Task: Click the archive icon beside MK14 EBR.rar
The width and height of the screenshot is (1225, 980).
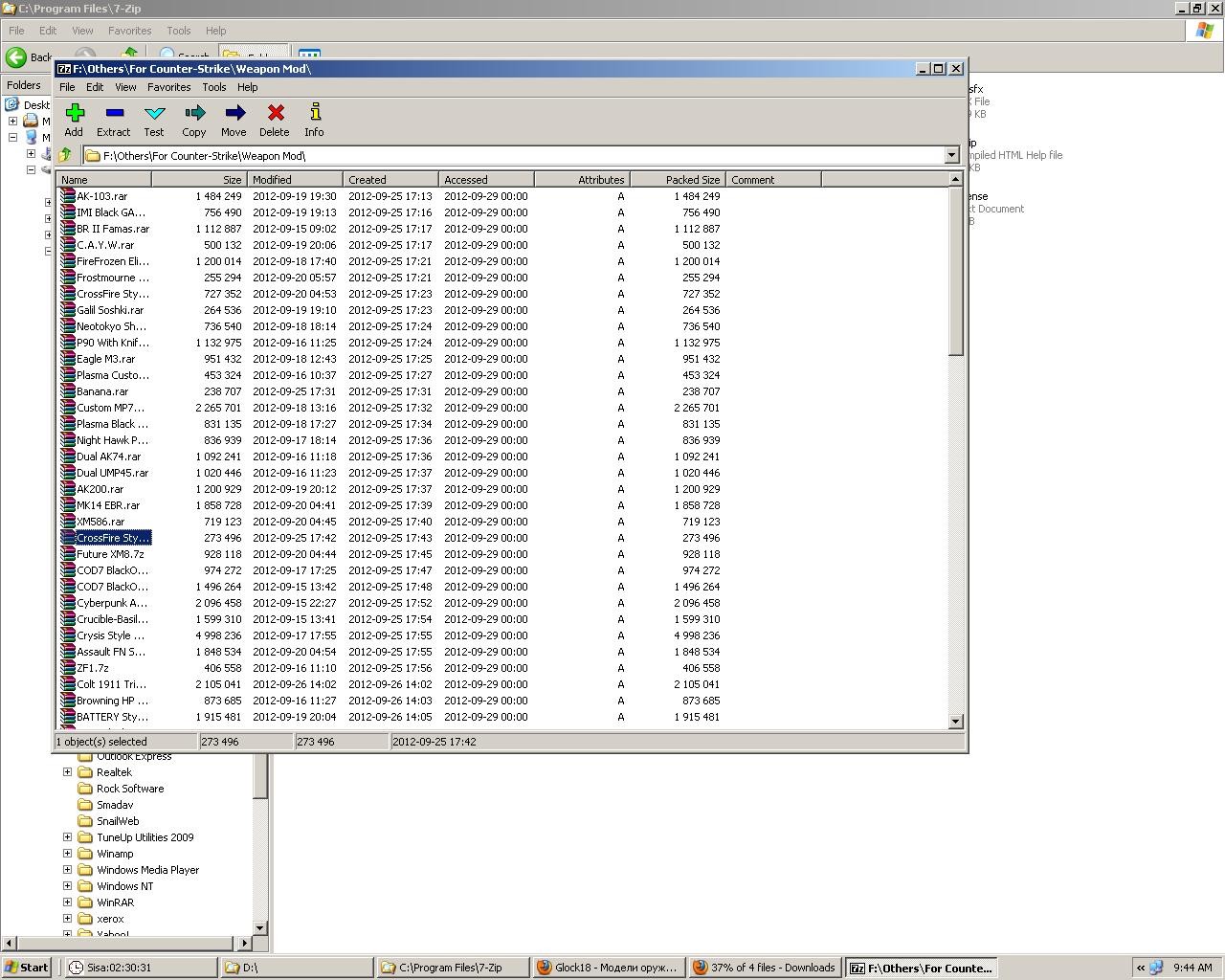Action: point(68,505)
